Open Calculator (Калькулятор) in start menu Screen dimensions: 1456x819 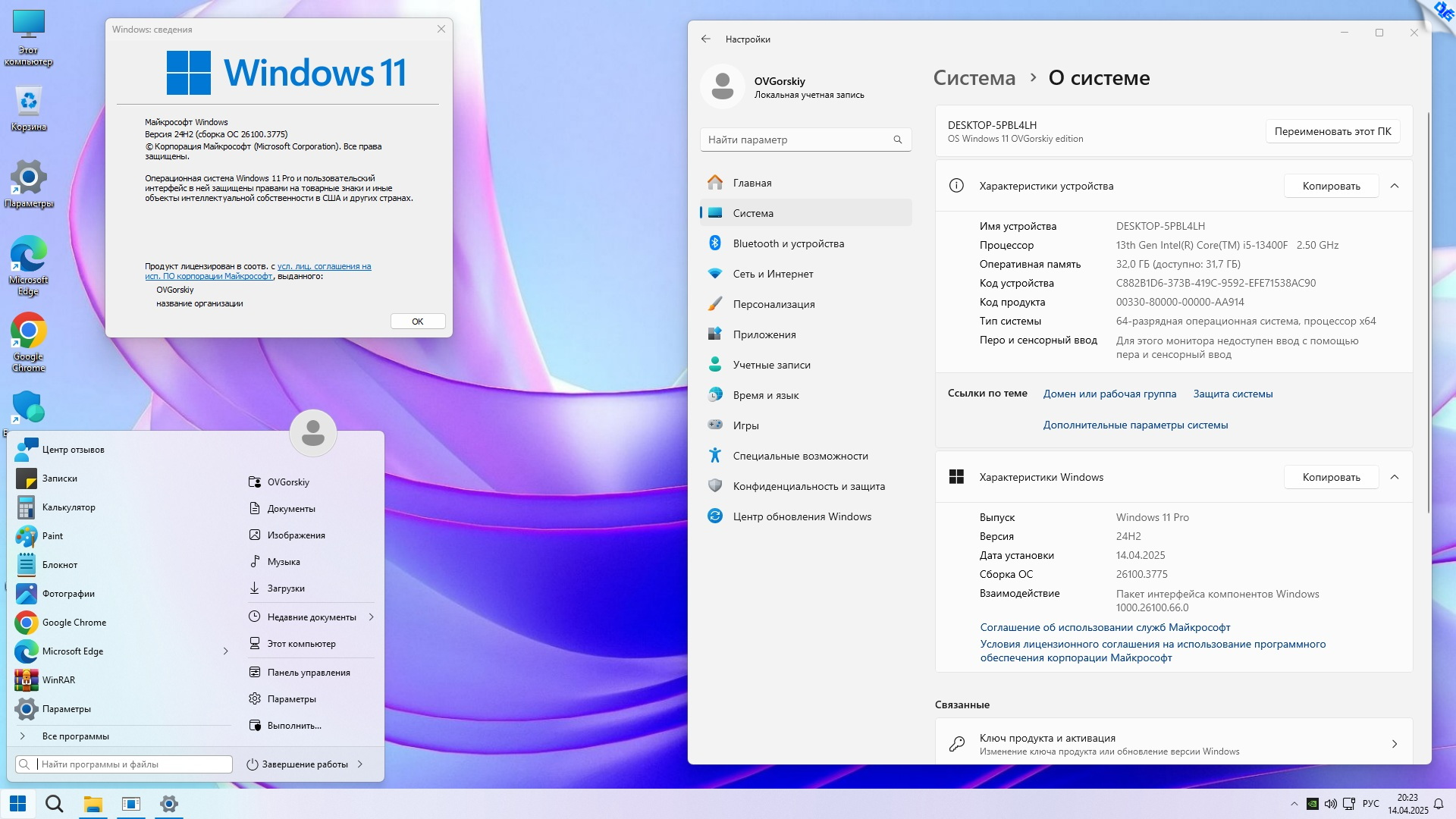click(68, 507)
